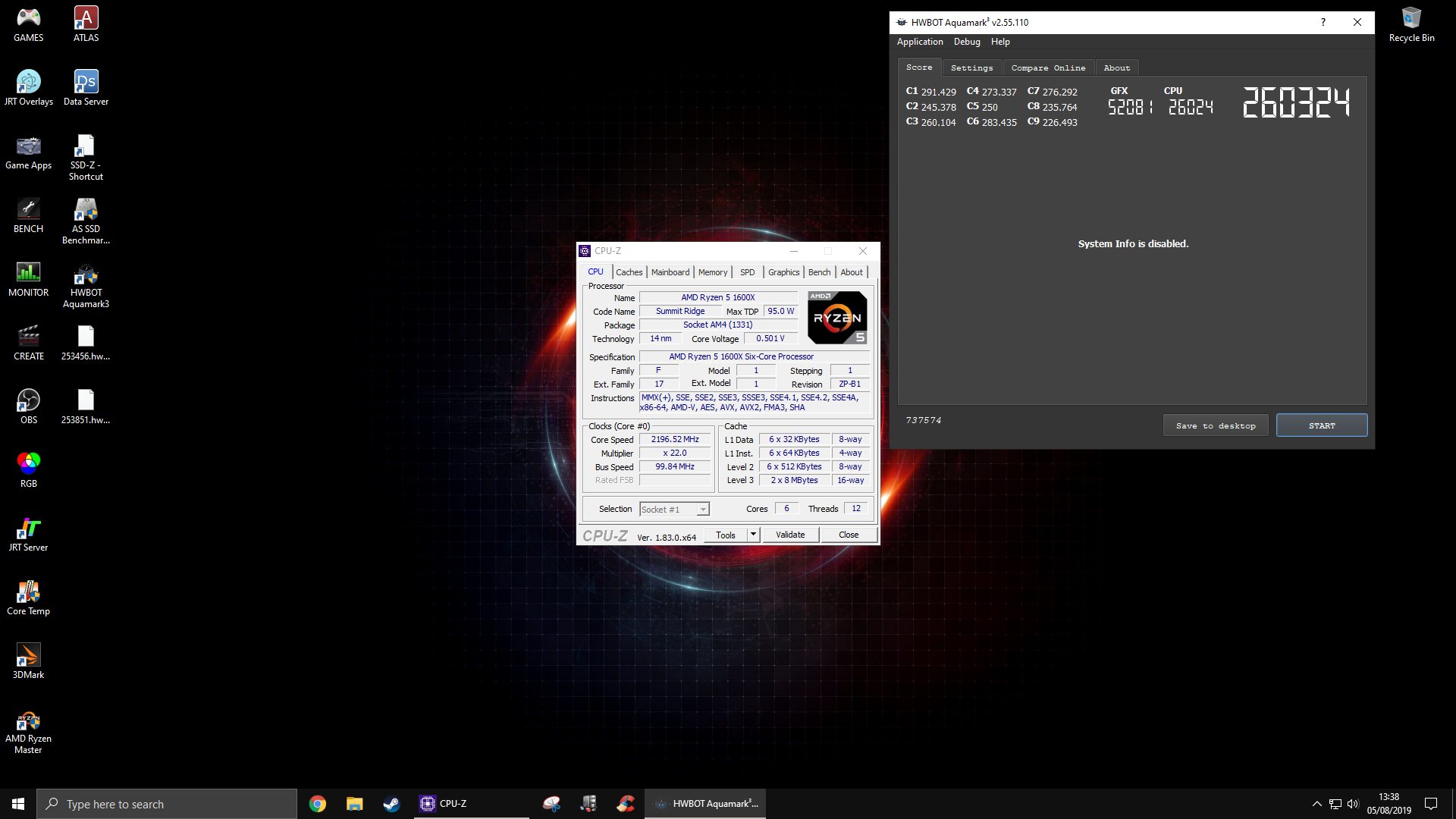
Task: Open the BENCH desktop icon
Action: coord(29,215)
